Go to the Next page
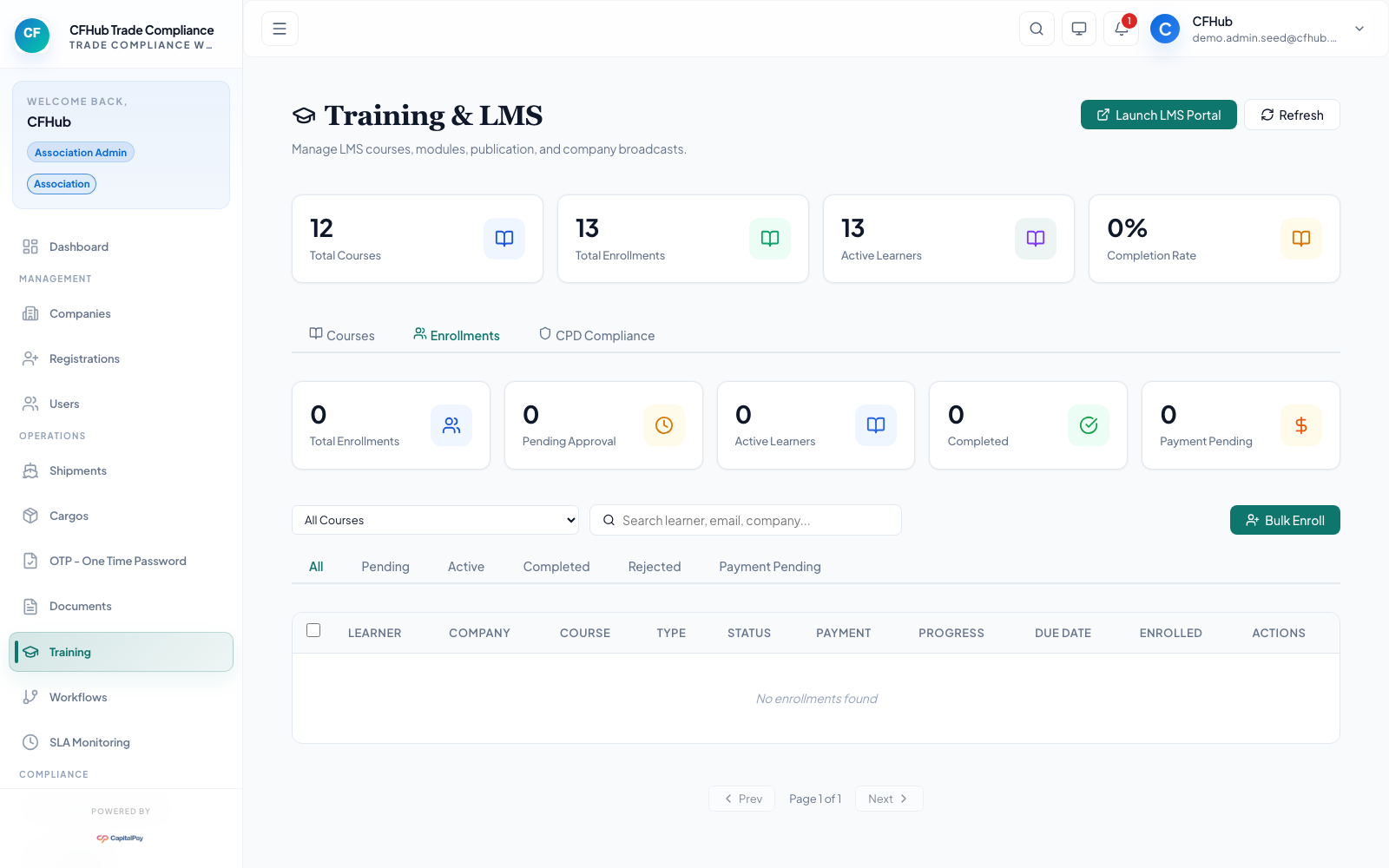 pyautogui.click(x=888, y=799)
